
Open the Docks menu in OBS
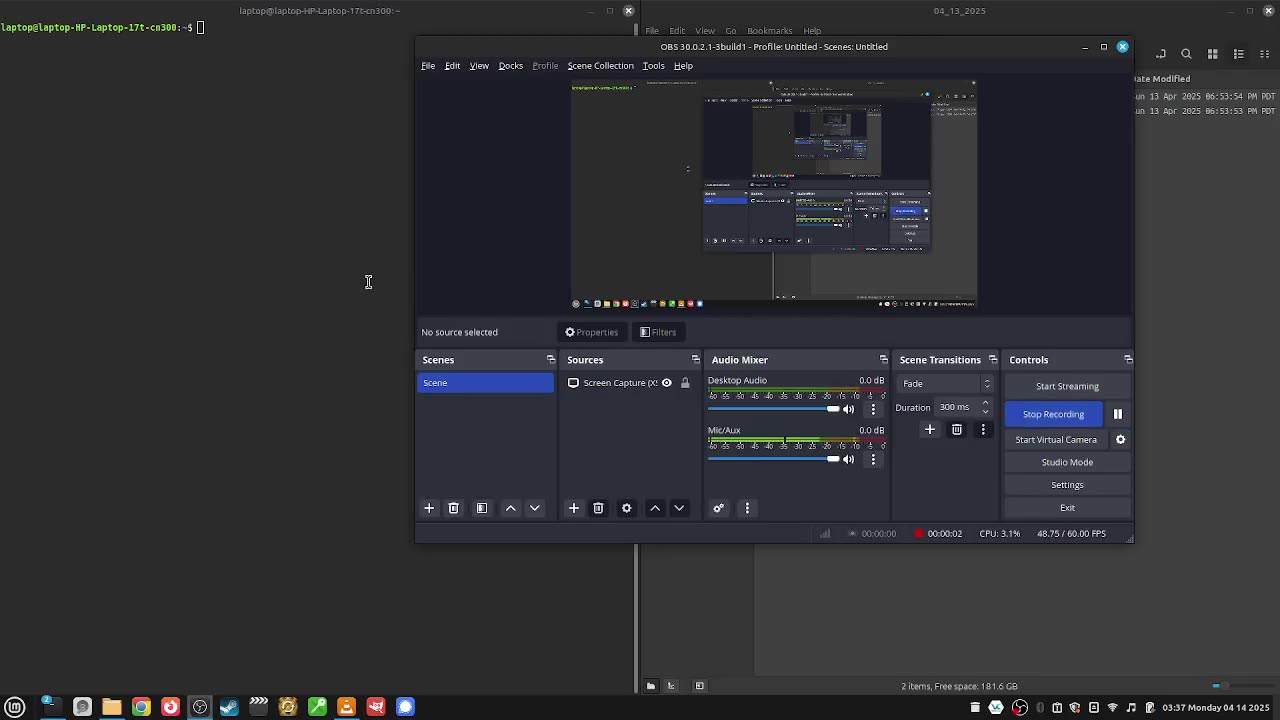pos(510,66)
